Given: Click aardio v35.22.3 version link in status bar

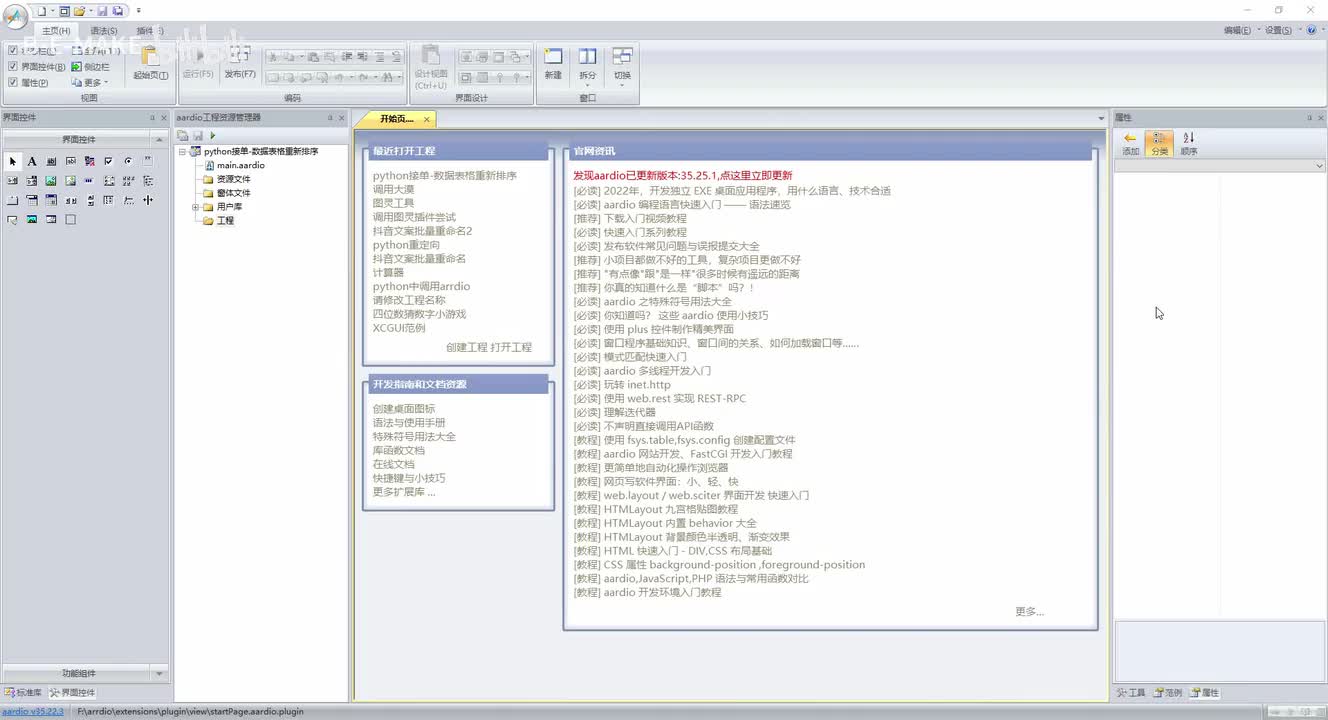Looking at the screenshot, I should [x=33, y=711].
